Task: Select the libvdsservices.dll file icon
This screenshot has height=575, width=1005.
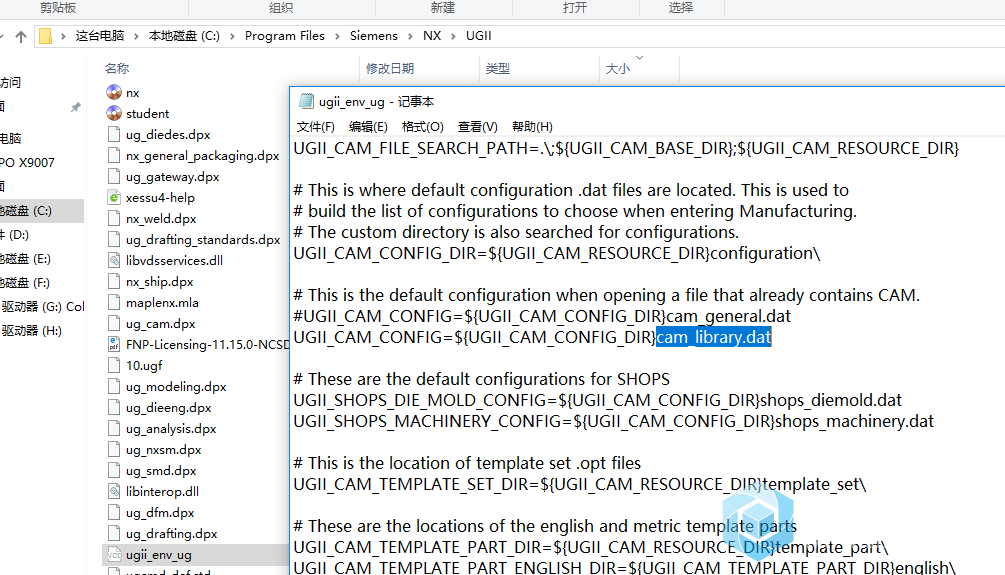Action: point(114,260)
